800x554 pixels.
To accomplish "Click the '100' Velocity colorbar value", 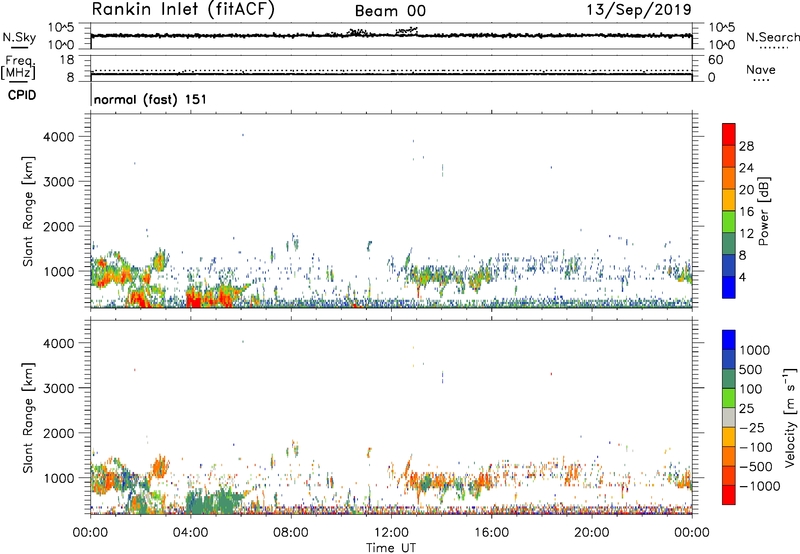I will [x=750, y=389].
